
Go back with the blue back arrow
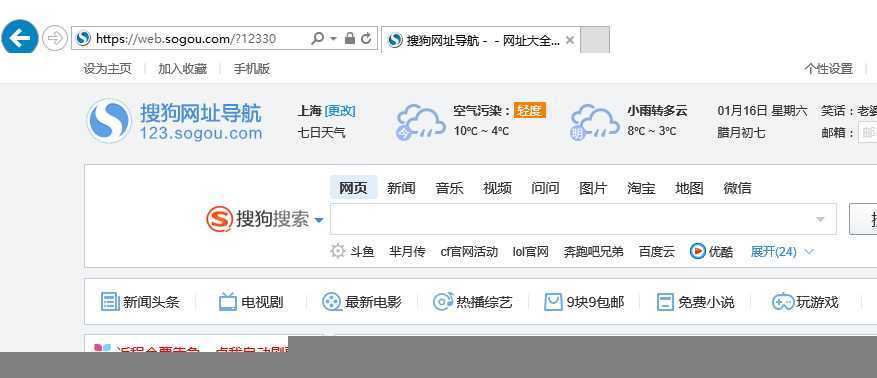20,38
